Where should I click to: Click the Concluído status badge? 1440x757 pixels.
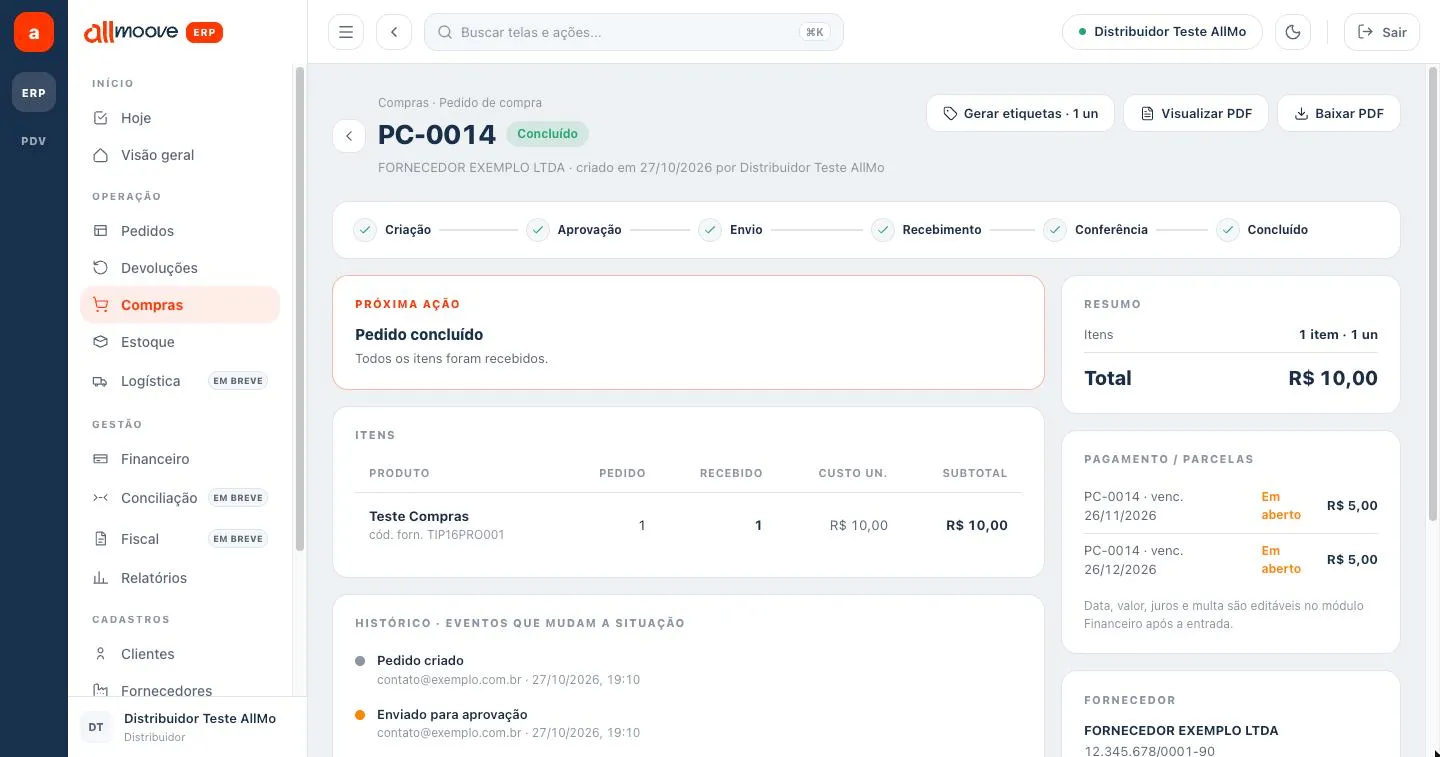coord(548,134)
